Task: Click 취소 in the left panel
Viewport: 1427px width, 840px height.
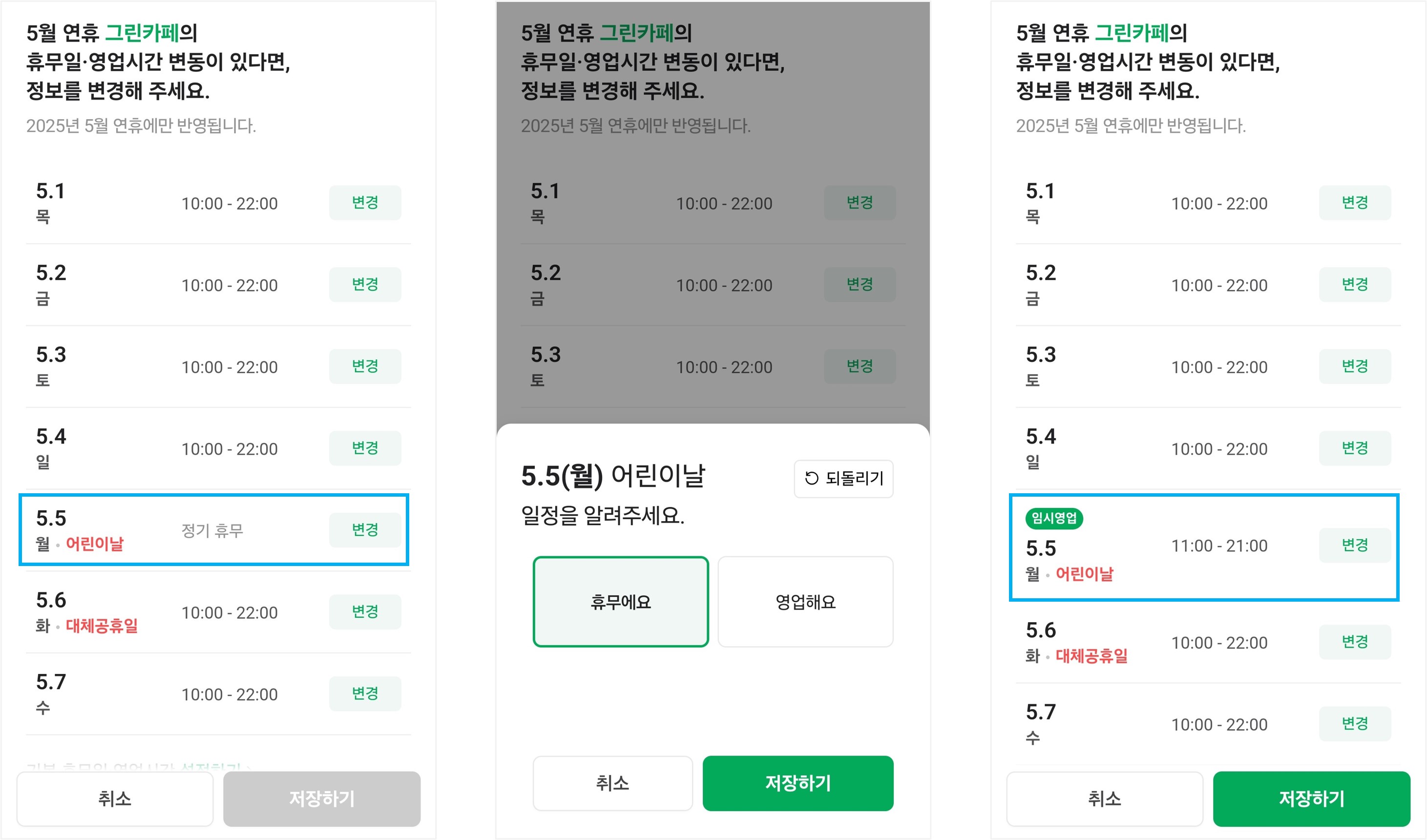Action: pyautogui.click(x=115, y=798)
